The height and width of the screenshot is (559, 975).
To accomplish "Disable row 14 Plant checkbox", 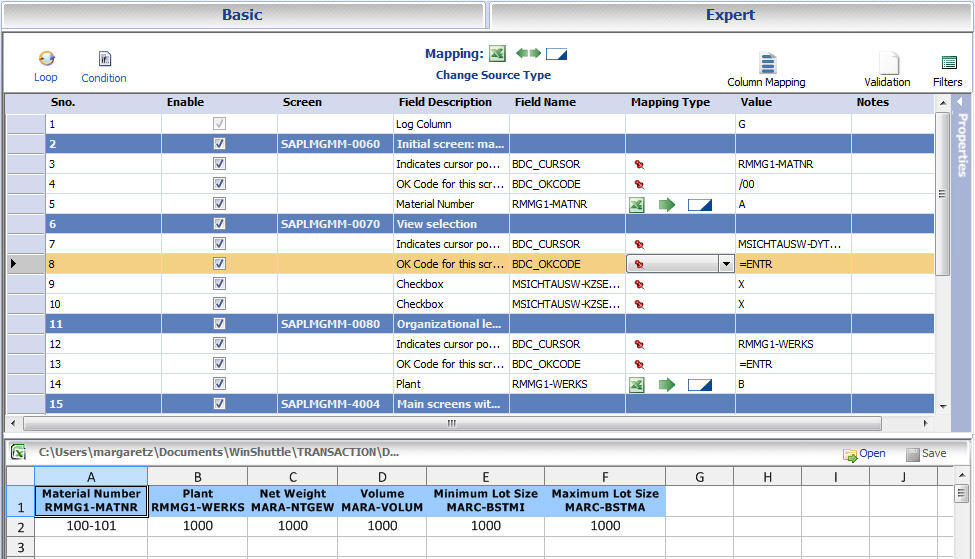I will tap(219, 384).
